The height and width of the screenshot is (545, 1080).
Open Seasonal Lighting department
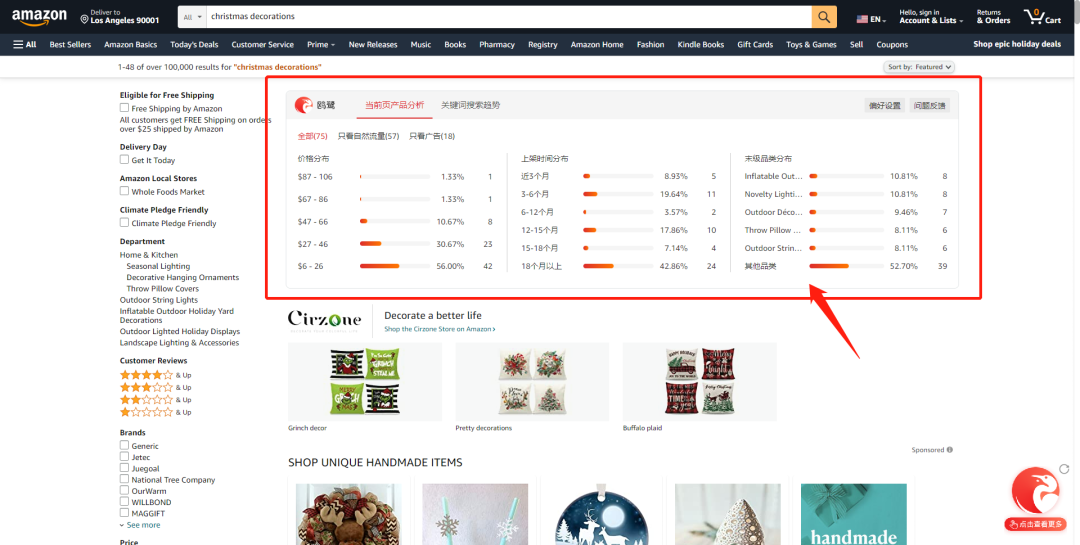(158, 266)
